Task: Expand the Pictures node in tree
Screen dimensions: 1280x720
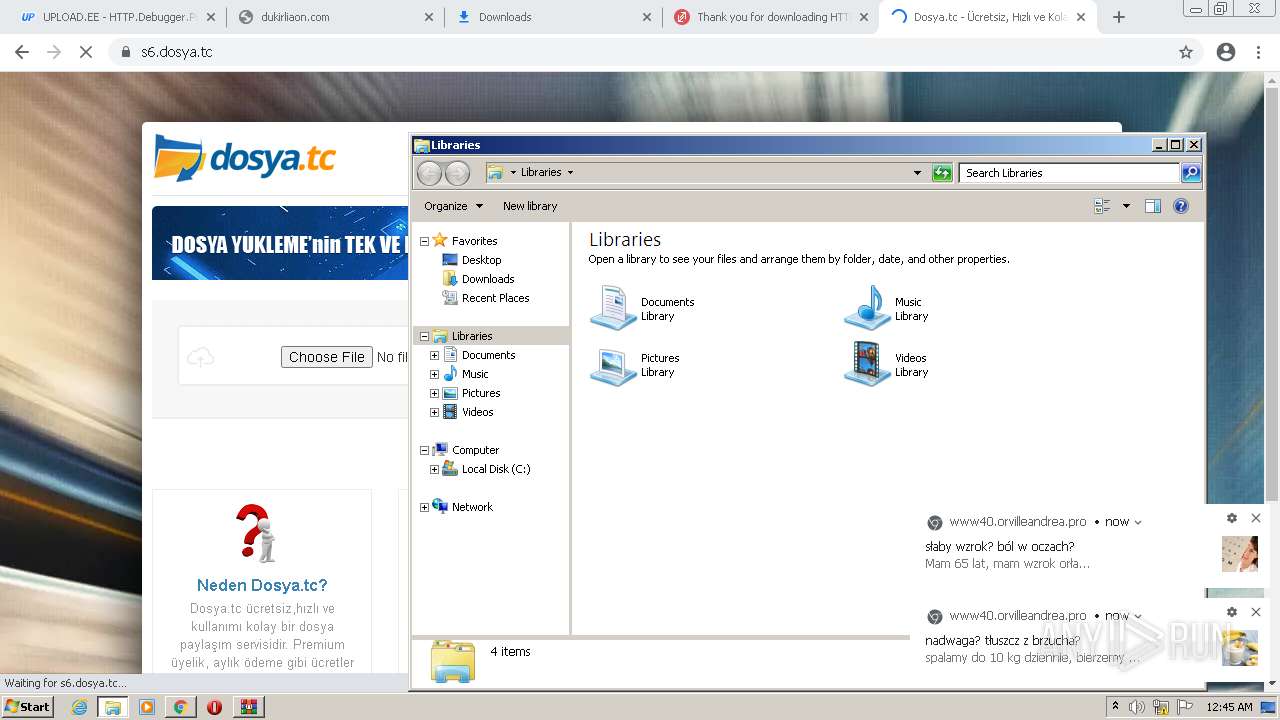Action: coord(434,393)
